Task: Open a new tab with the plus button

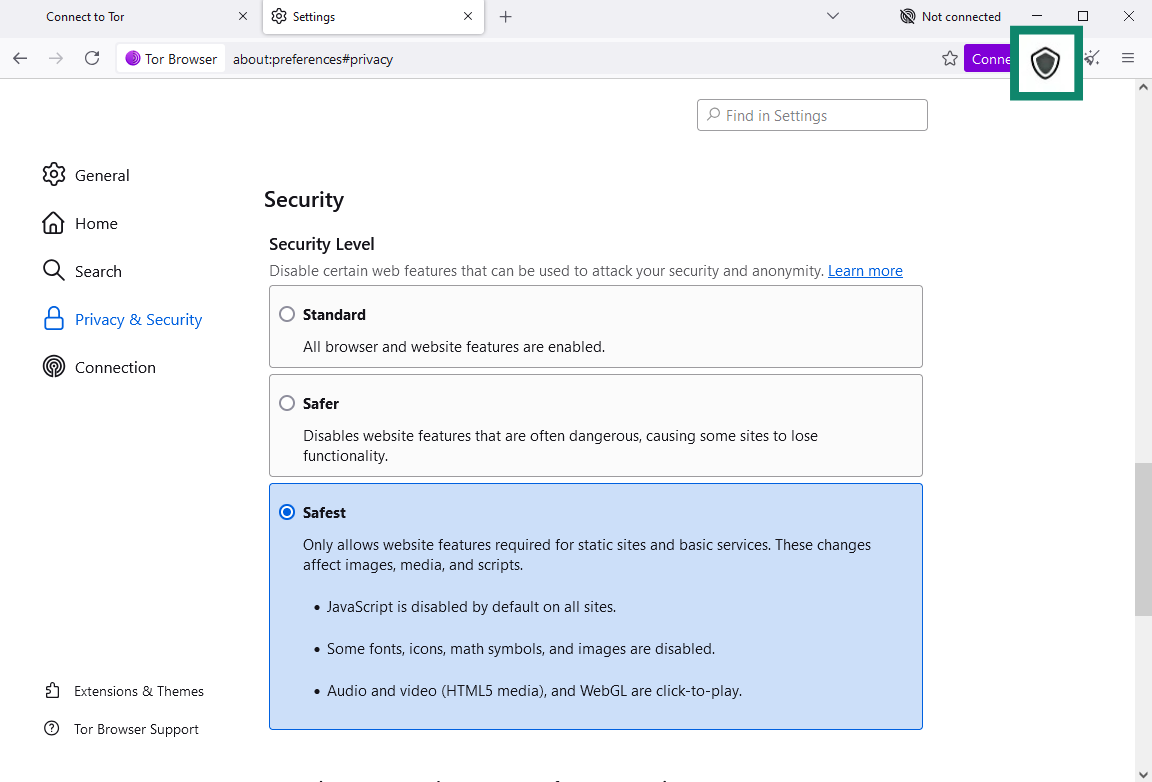Action: pos(505,16)
